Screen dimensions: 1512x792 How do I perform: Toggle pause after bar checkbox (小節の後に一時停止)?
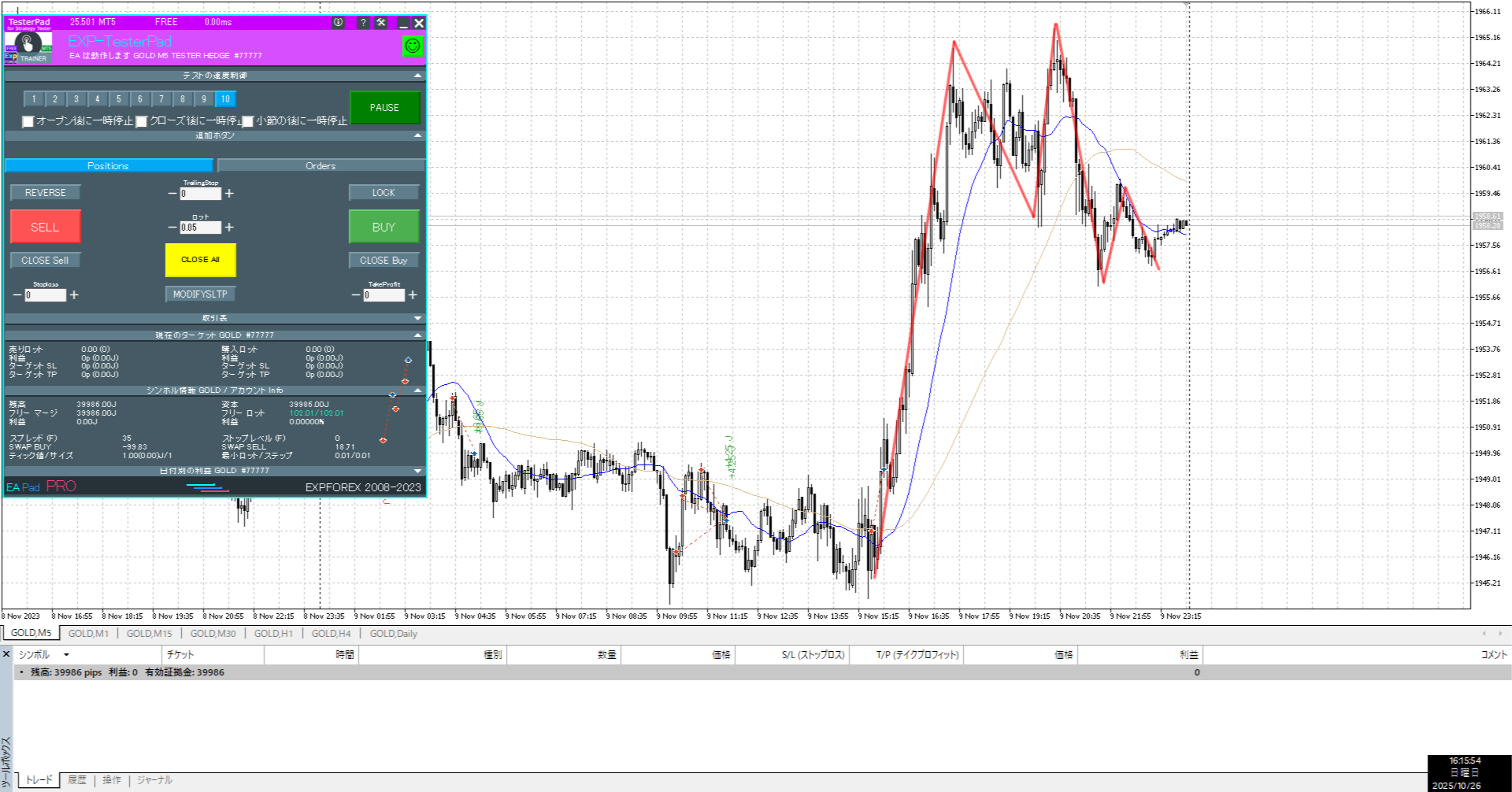[248, 121]
